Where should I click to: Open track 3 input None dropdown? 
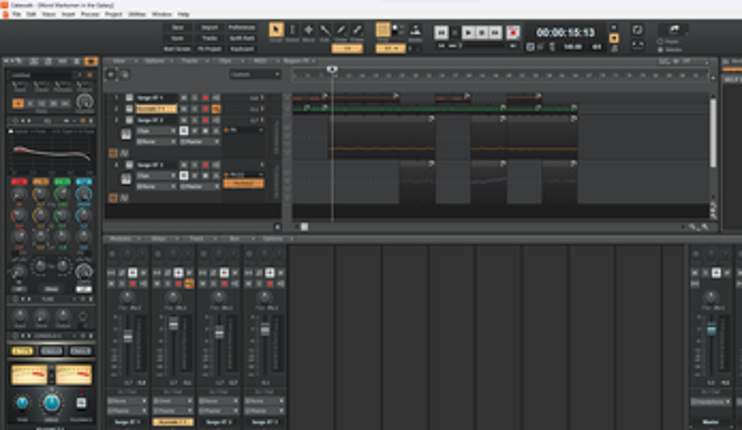point(156,141)
